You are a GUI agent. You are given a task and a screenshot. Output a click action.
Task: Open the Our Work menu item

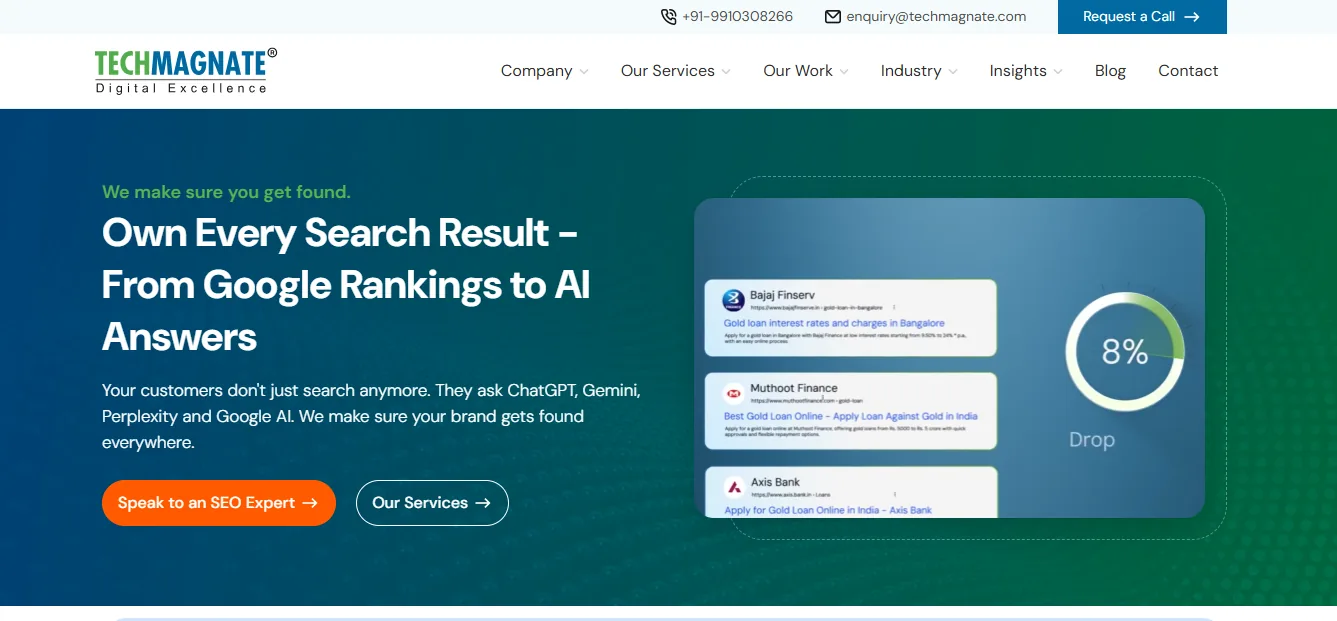pyautogui.click(x=798, y=71)
